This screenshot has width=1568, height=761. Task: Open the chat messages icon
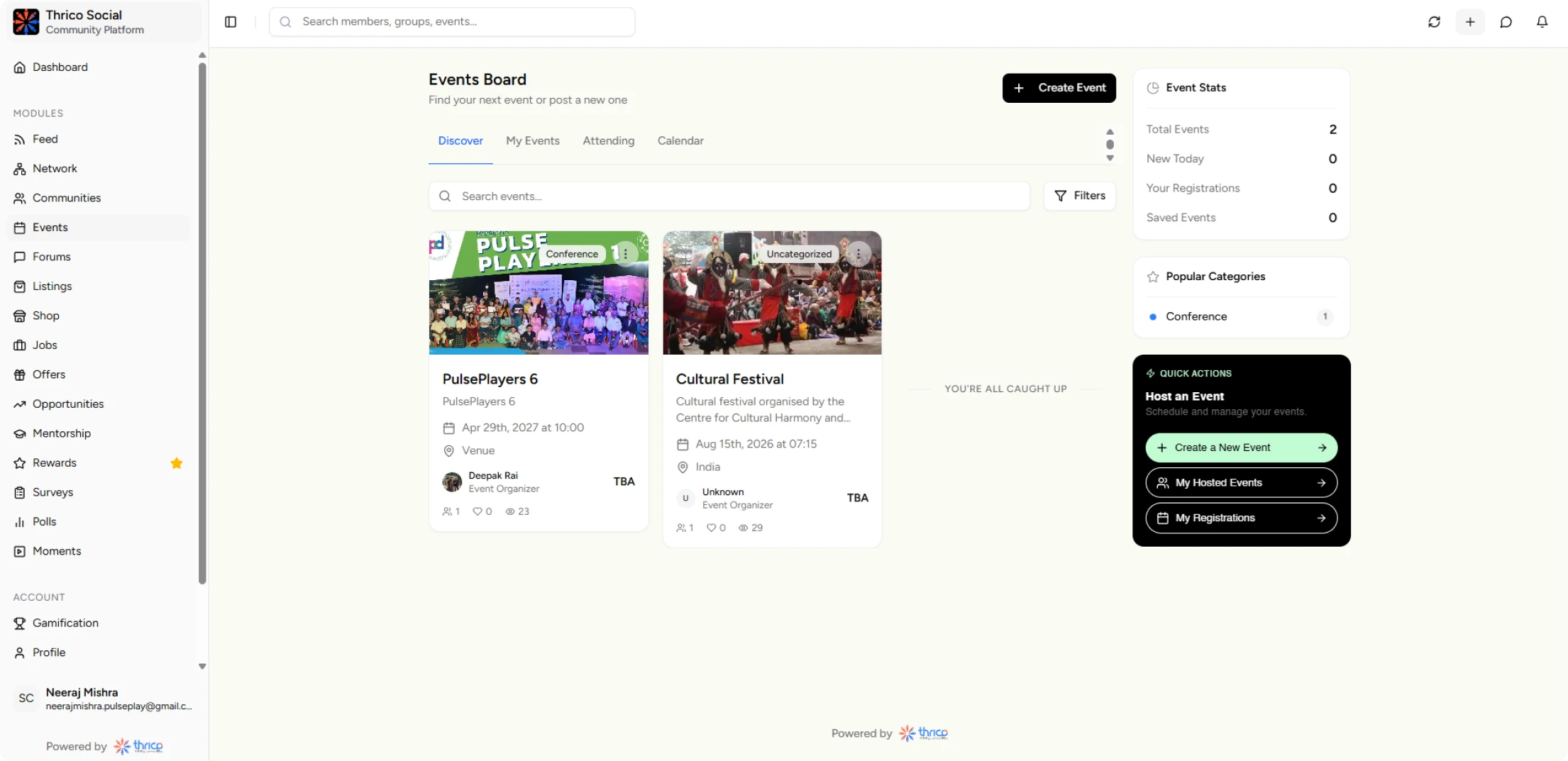(1506, 22)
